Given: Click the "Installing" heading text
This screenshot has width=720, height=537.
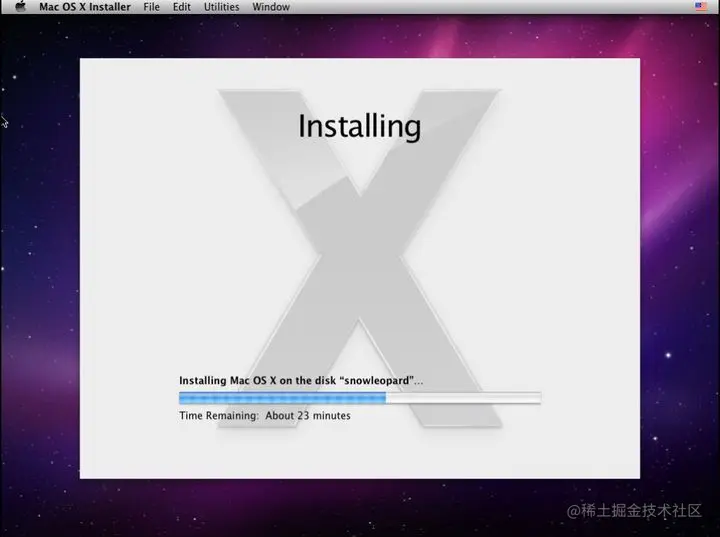Looking at the screenshot, I should point(360,126).
